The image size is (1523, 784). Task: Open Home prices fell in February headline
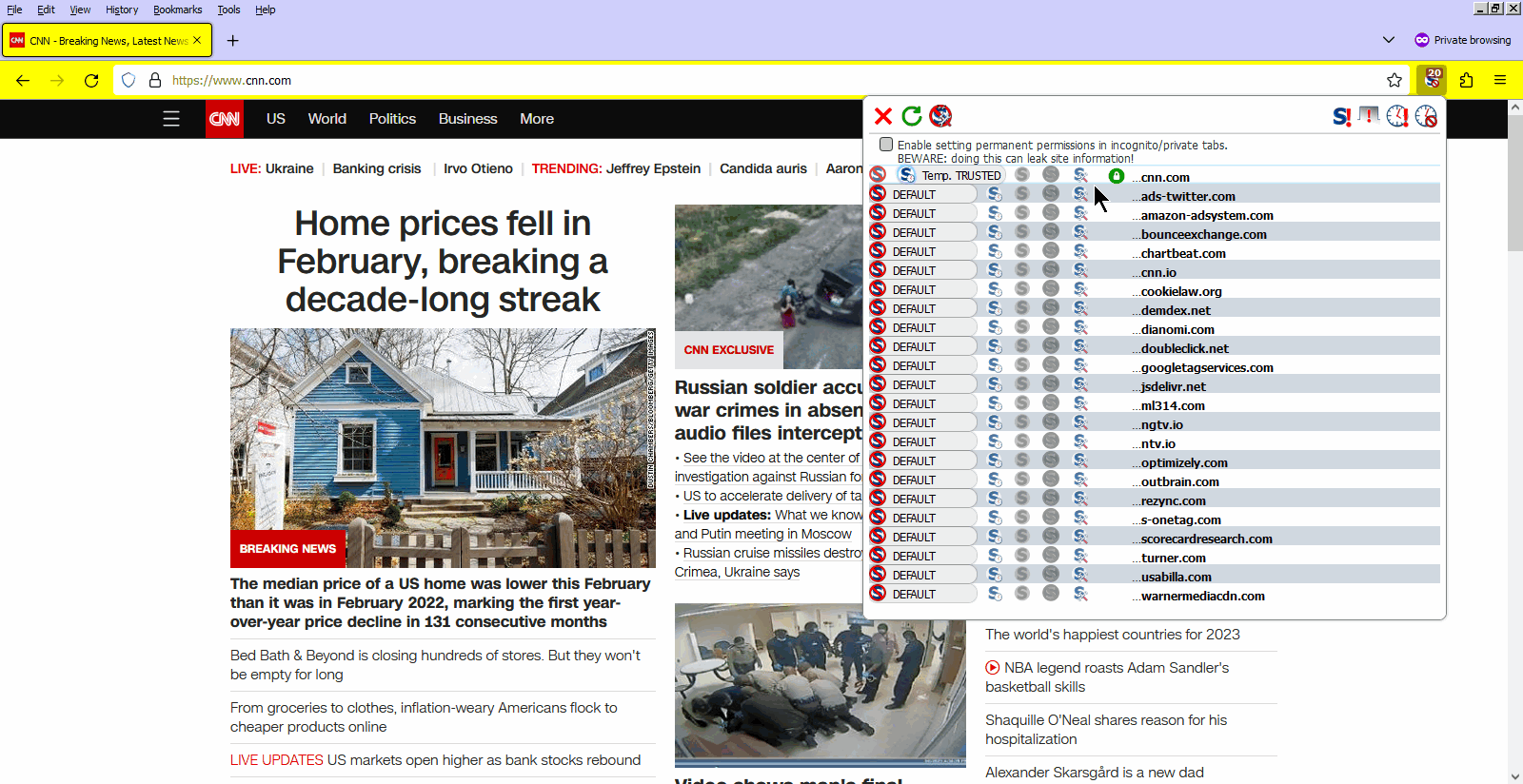(x=443, y=261)
